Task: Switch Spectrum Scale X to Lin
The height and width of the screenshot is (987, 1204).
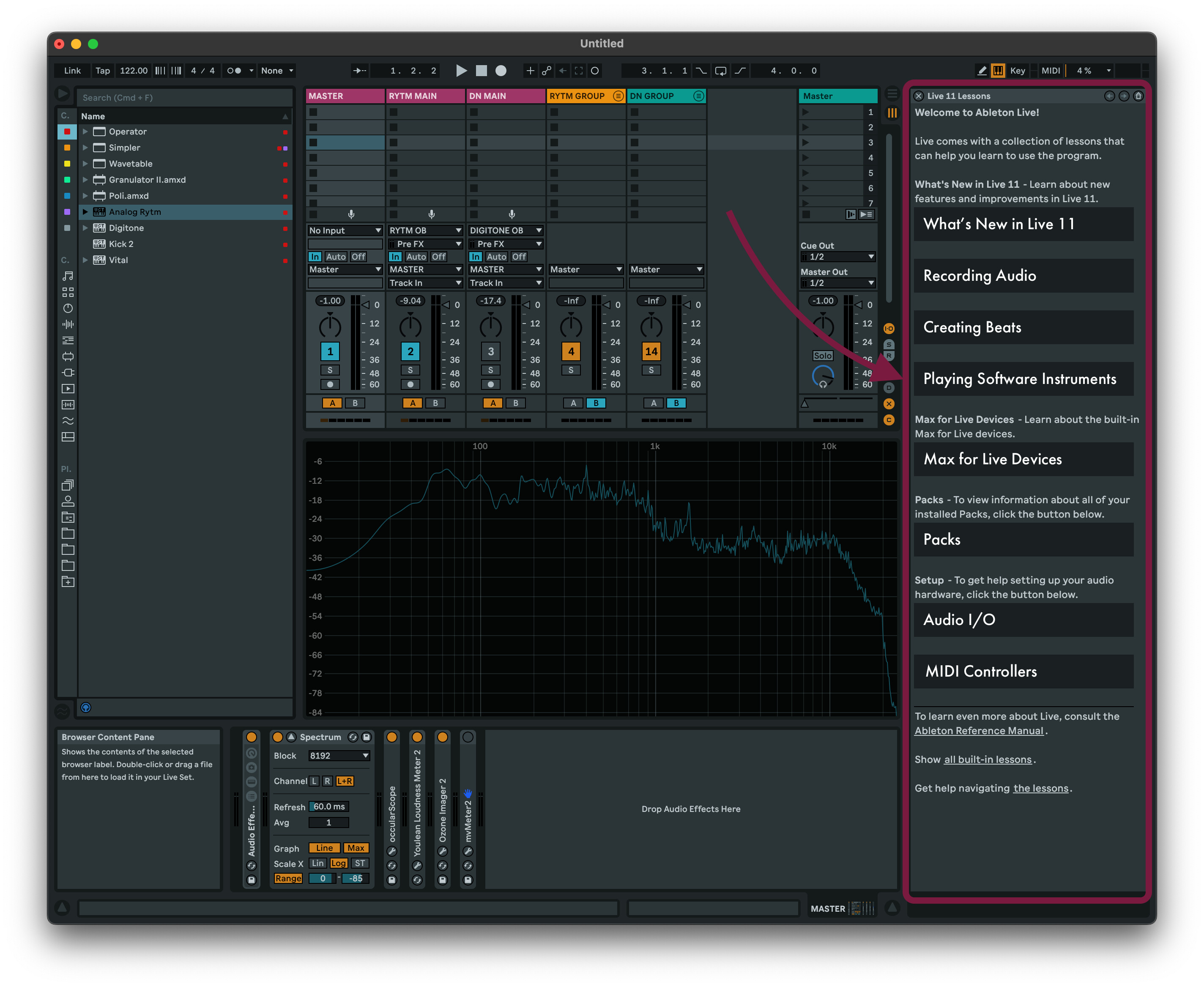Action: tap(318, 864)
